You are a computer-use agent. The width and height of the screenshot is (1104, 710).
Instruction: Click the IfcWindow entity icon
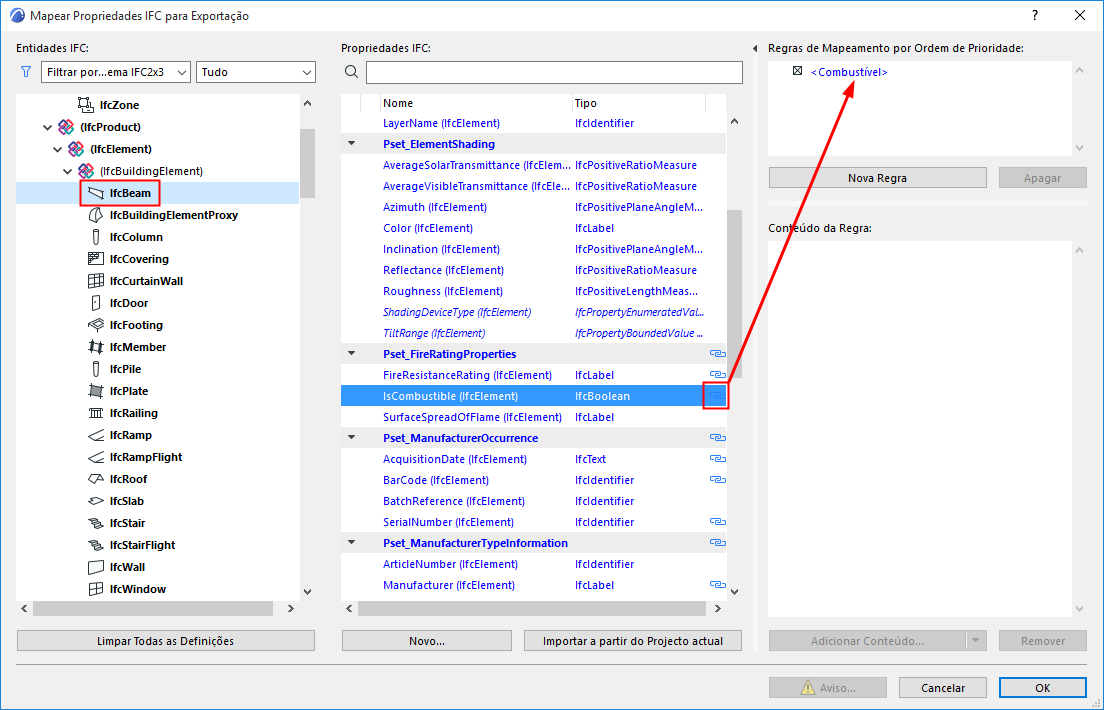coord(96,589)
